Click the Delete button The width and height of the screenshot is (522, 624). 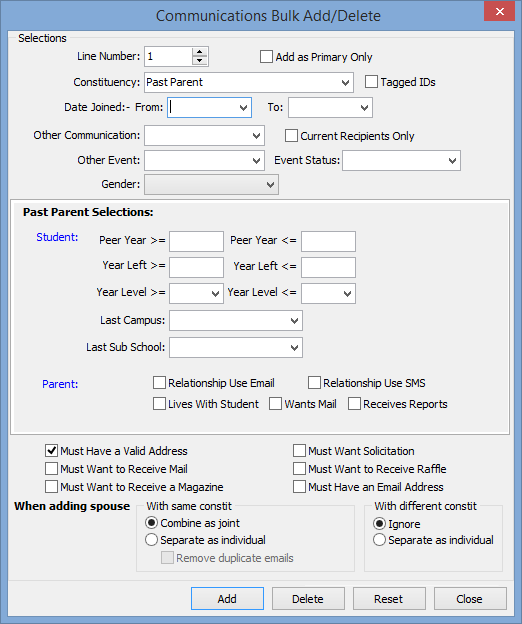pyautogui.click(x=308, y=599)
